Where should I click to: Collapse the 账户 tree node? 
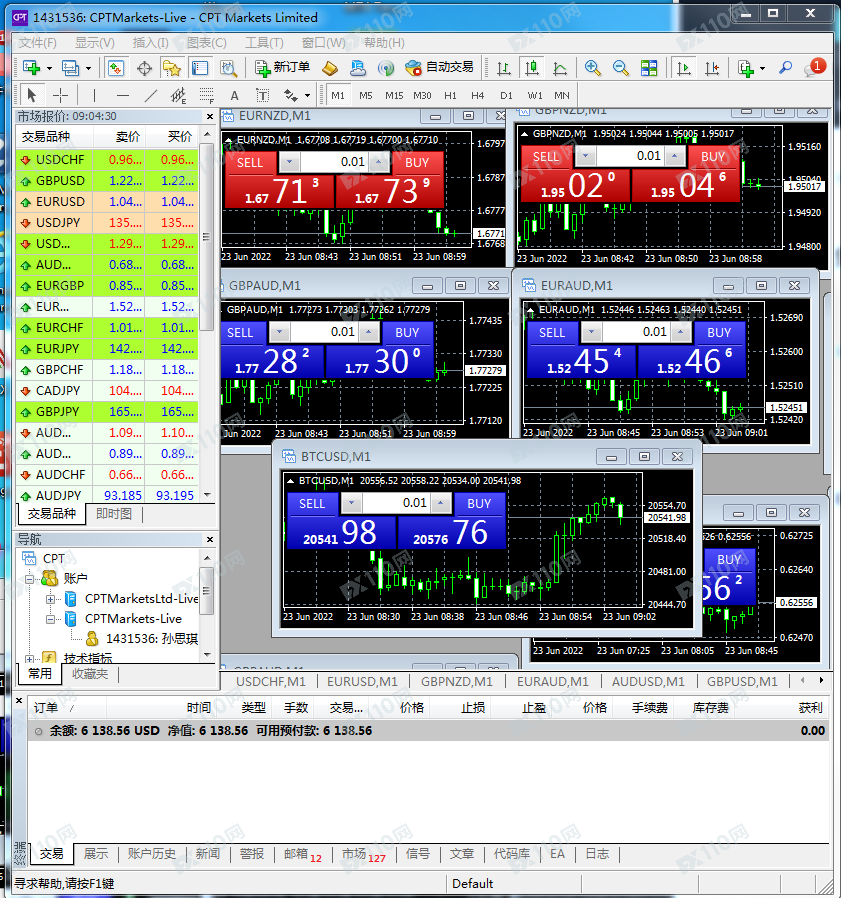[29, 579]
